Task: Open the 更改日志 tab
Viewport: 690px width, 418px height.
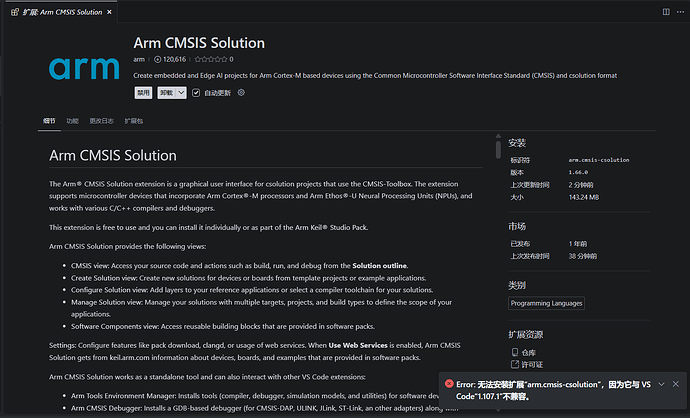Action: click(x=101, y=121)
